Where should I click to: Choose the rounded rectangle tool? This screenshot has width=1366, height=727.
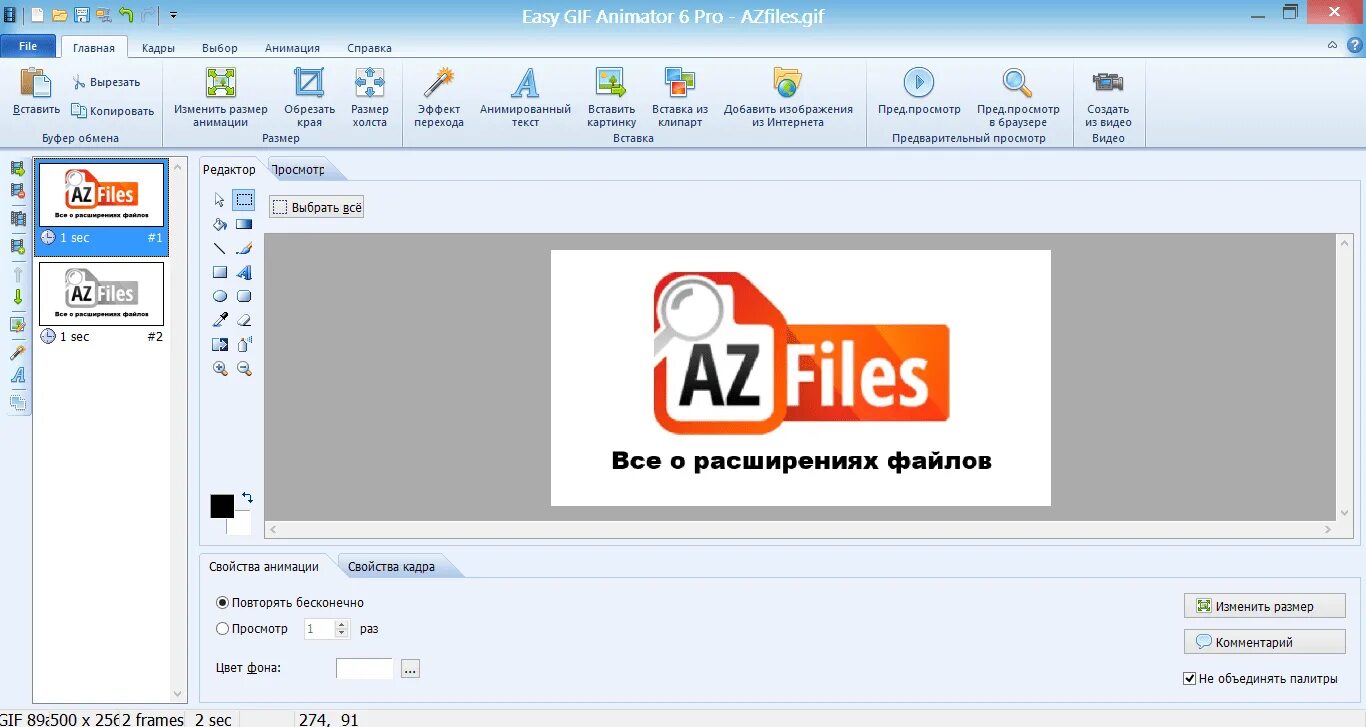coord(244,296)
